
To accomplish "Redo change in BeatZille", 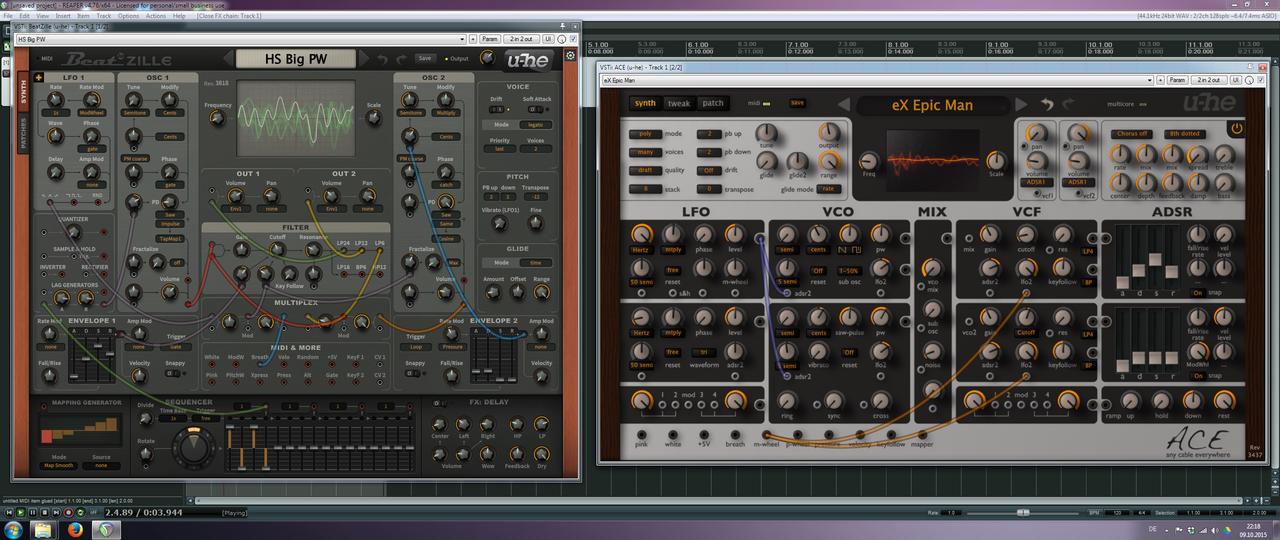I will tap(402, 59).
